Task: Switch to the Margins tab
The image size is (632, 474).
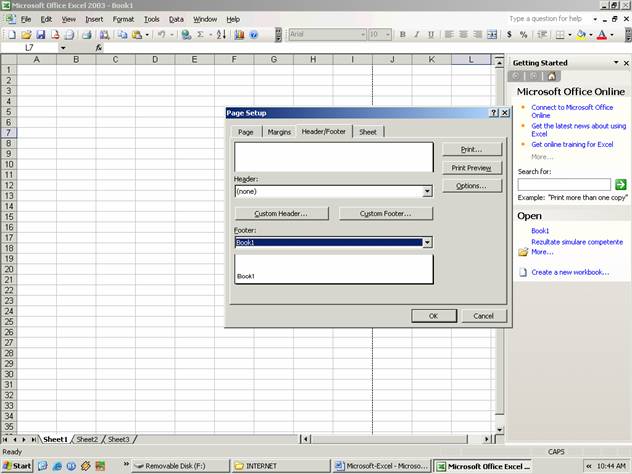Action: pos(279,132)
